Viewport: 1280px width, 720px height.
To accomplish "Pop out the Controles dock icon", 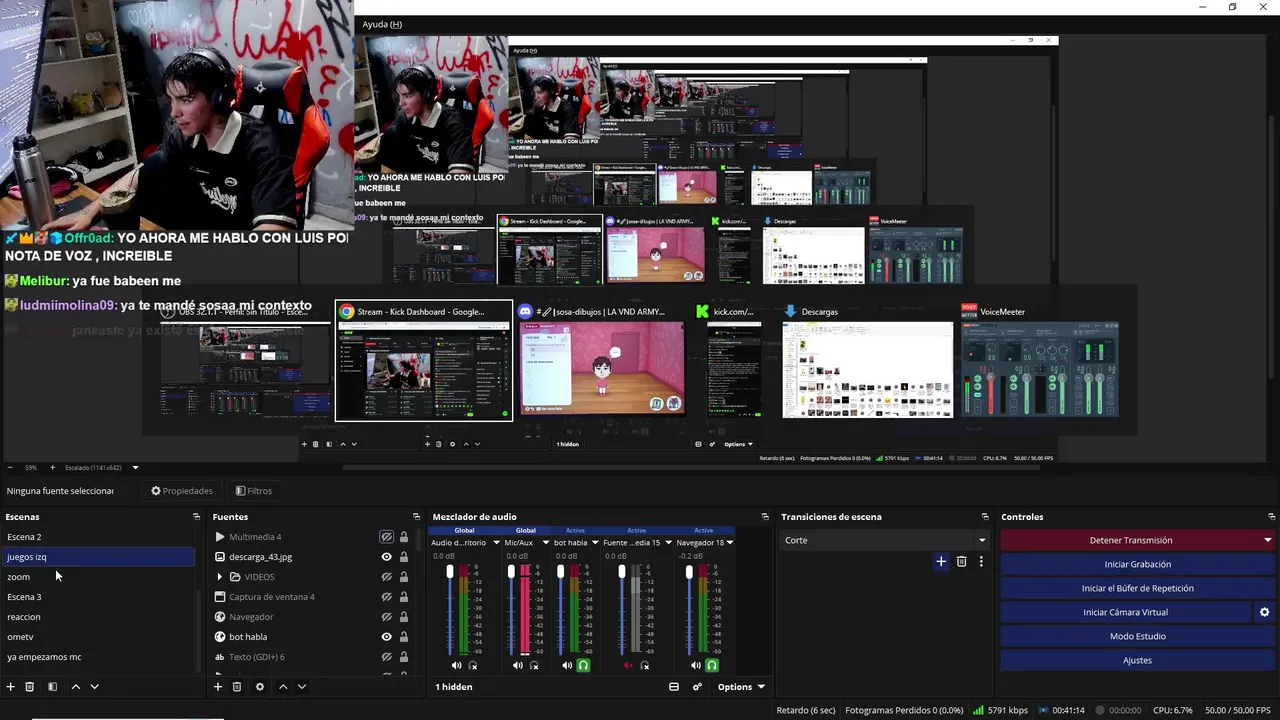I will tap(1270, 517).
